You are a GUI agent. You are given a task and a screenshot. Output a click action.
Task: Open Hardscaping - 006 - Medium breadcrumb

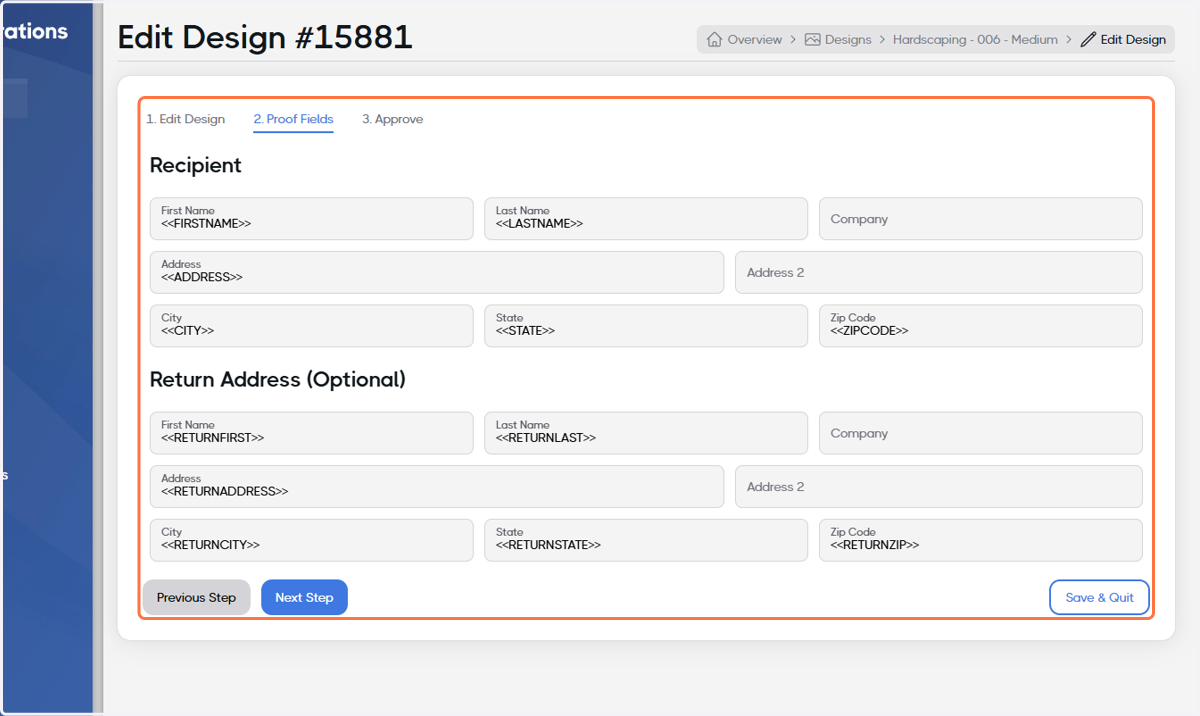975,40
